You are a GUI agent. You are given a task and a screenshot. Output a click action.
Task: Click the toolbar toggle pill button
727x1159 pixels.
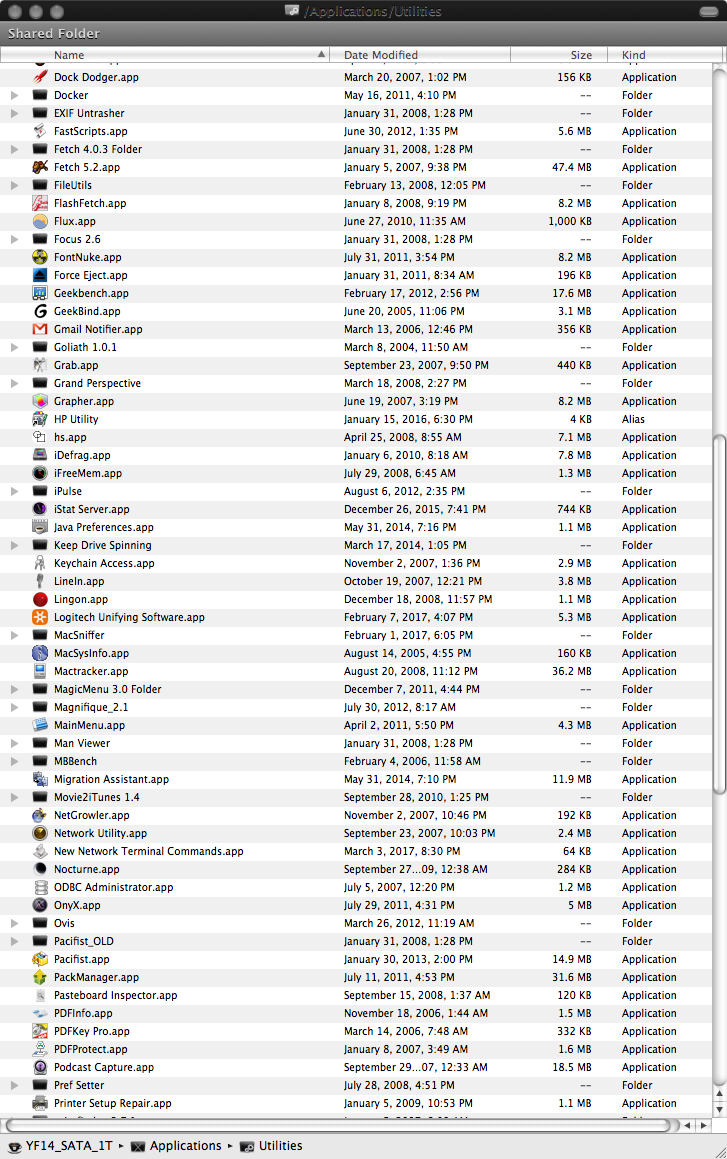pyautogui.click(x=709, y=11)
